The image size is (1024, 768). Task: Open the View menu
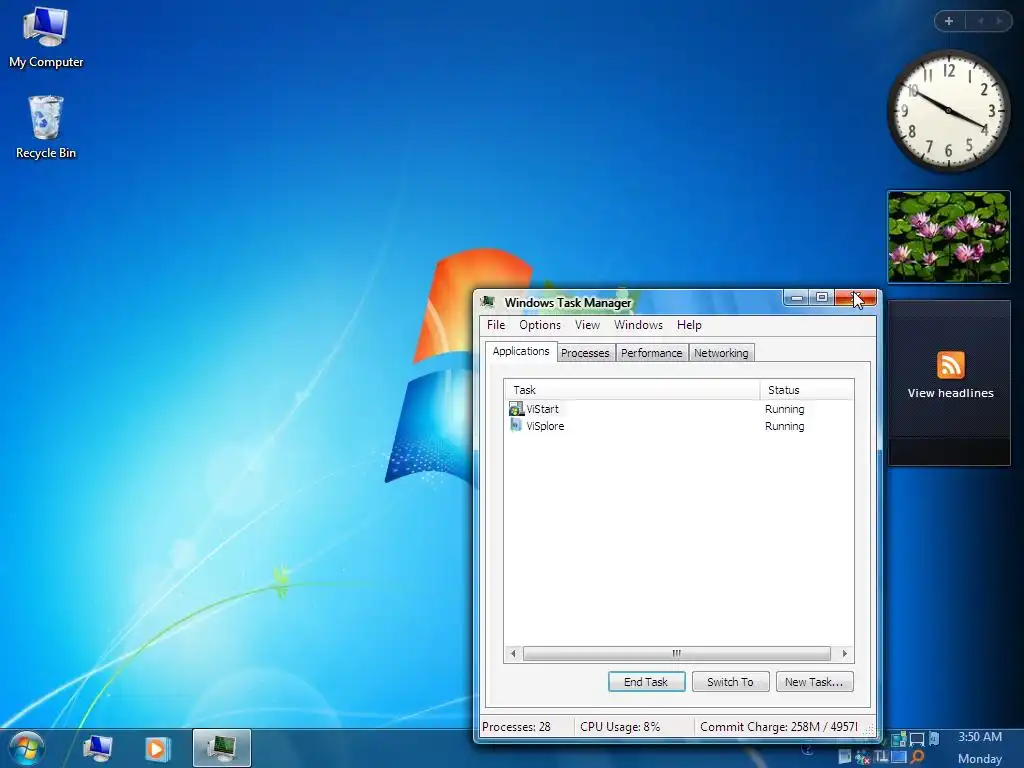(x=587, y=325)
